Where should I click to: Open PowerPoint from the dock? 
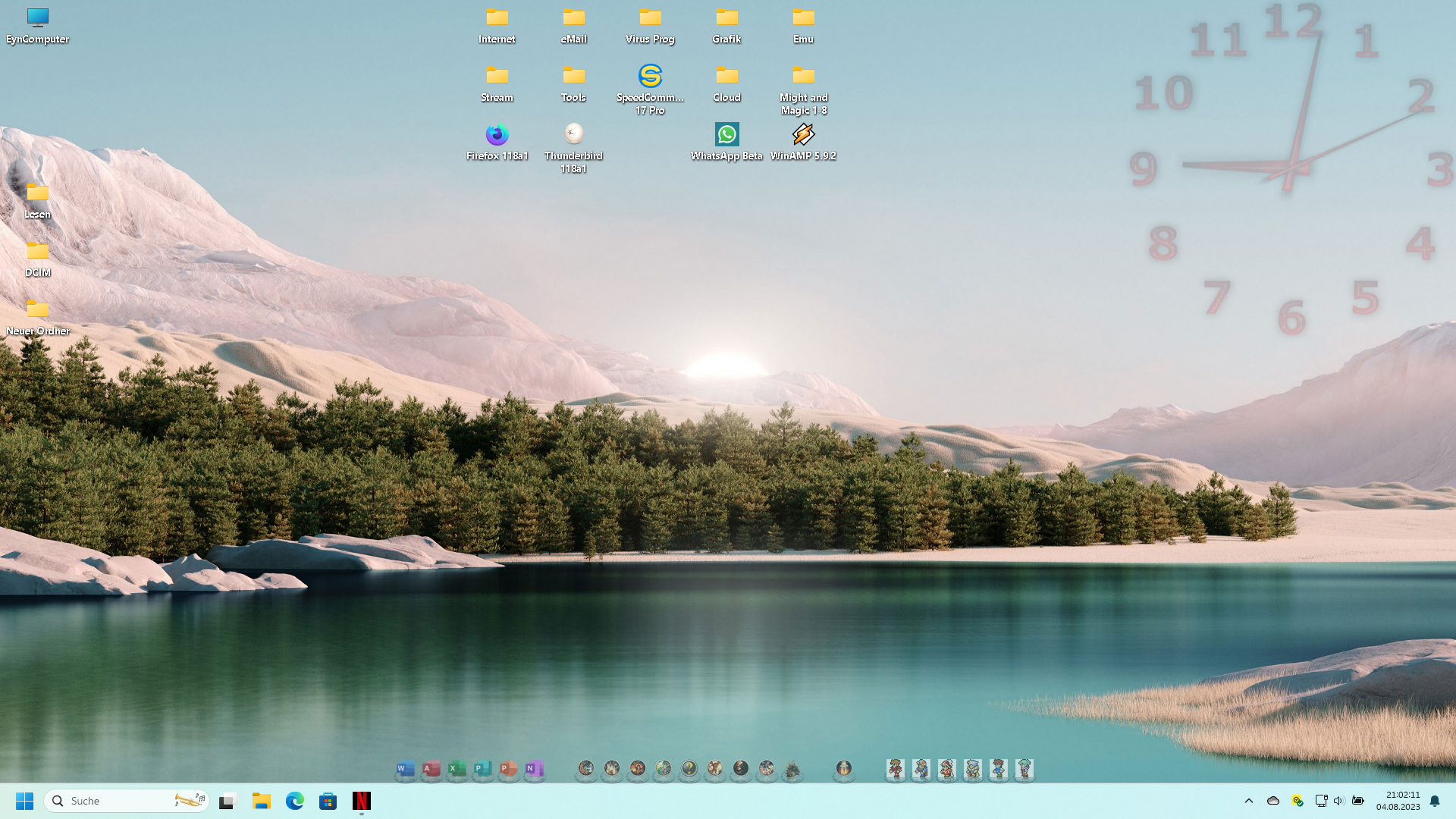coord(508,769)
